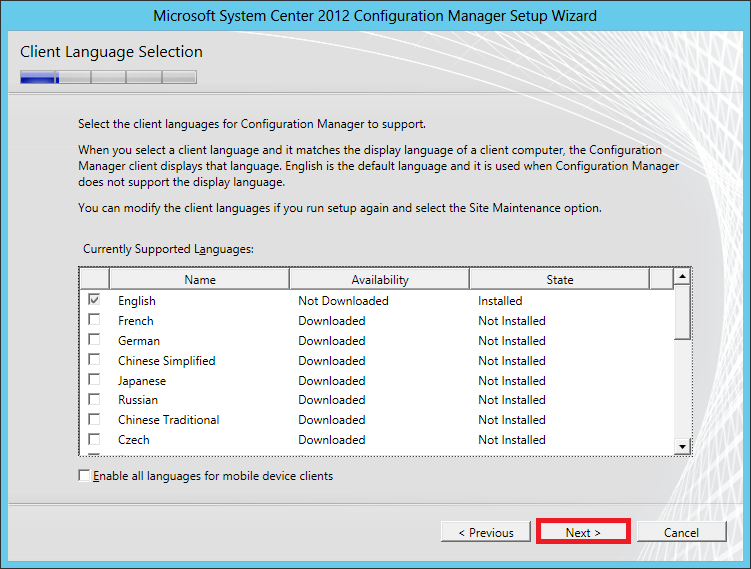Click the select-all checkbox column header

coord(94,279)
